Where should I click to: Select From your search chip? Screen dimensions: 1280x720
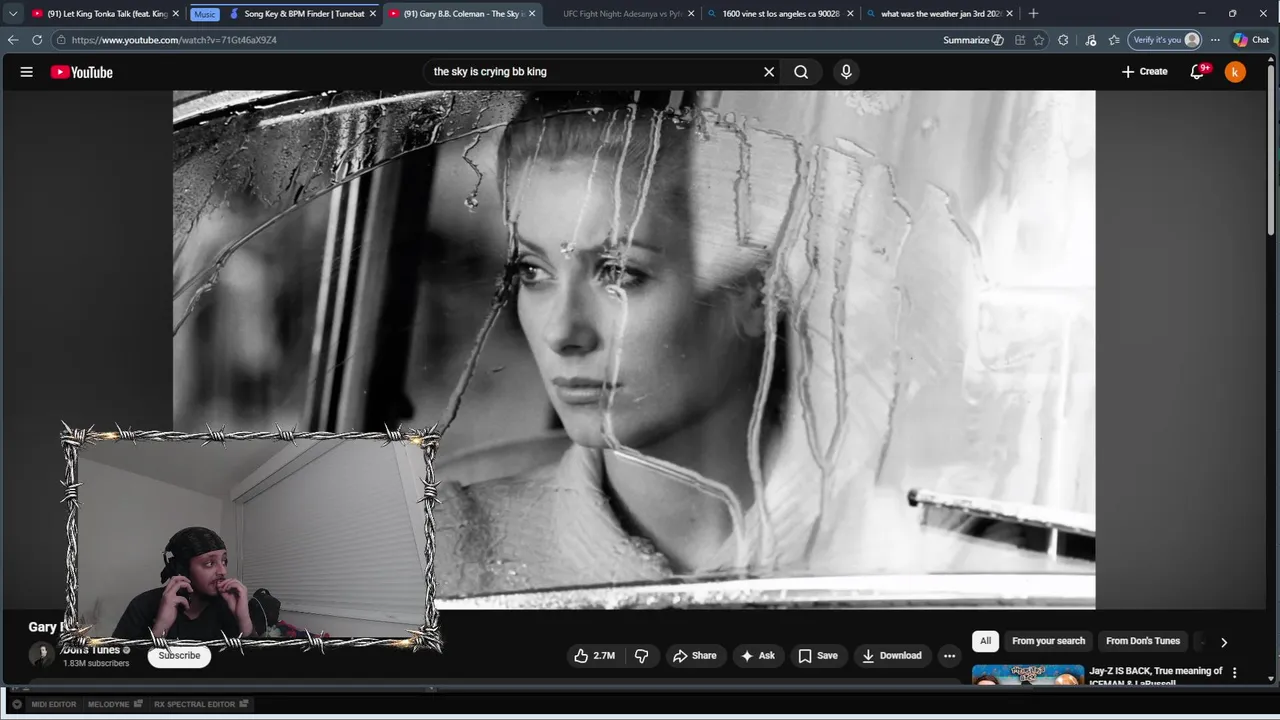[x=1048, y=641]
